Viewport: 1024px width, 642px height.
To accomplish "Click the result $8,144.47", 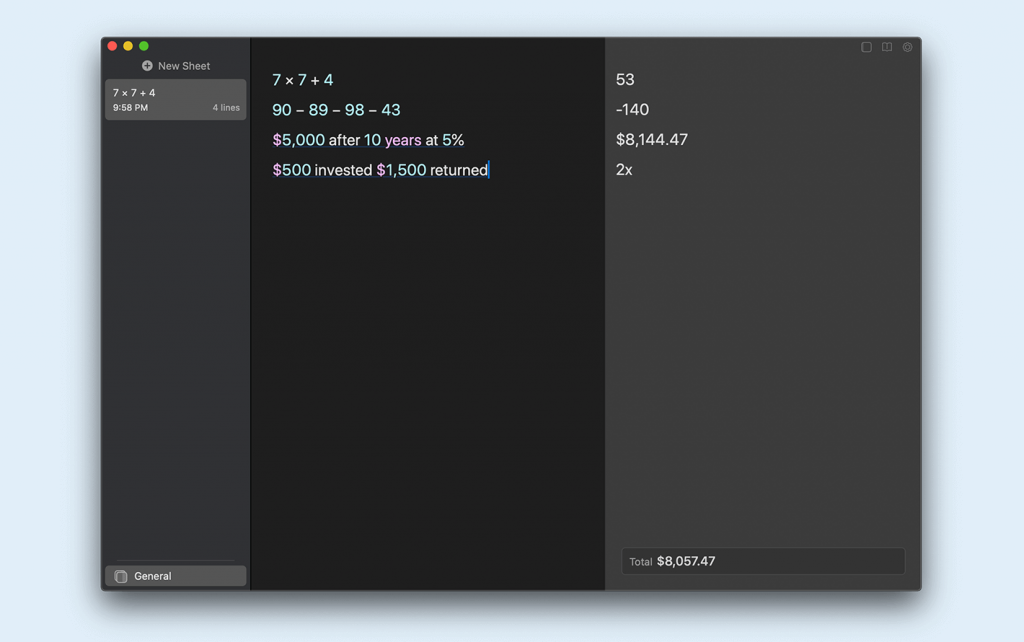I will pyautogui.click(x=652, y=140).
